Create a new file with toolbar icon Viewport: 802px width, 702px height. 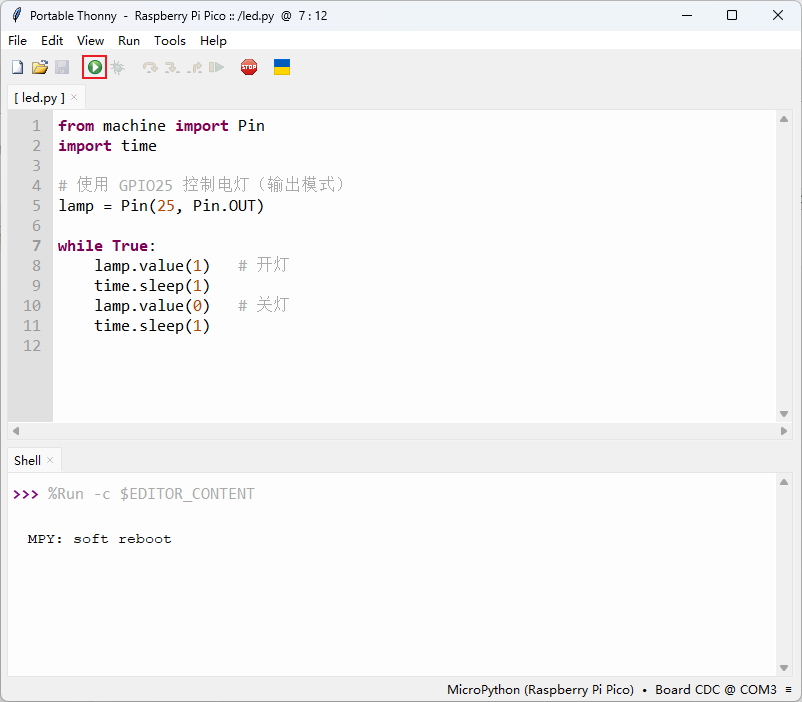tap(17, 67)
